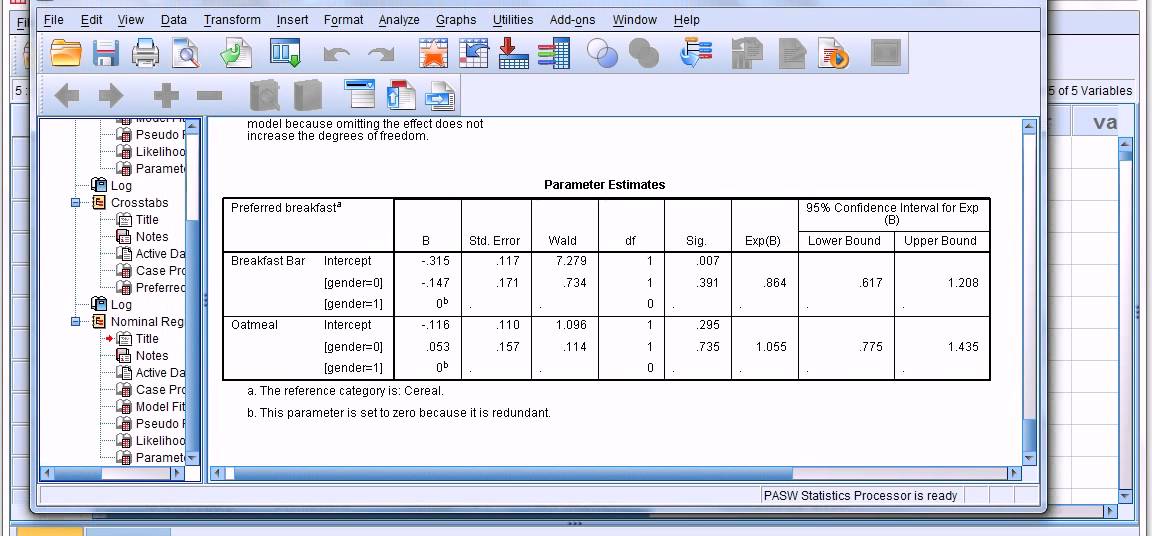Collapse the Nominal Reg node in outline
This screenshot has width=1152, height=536.
click(75, 322)
